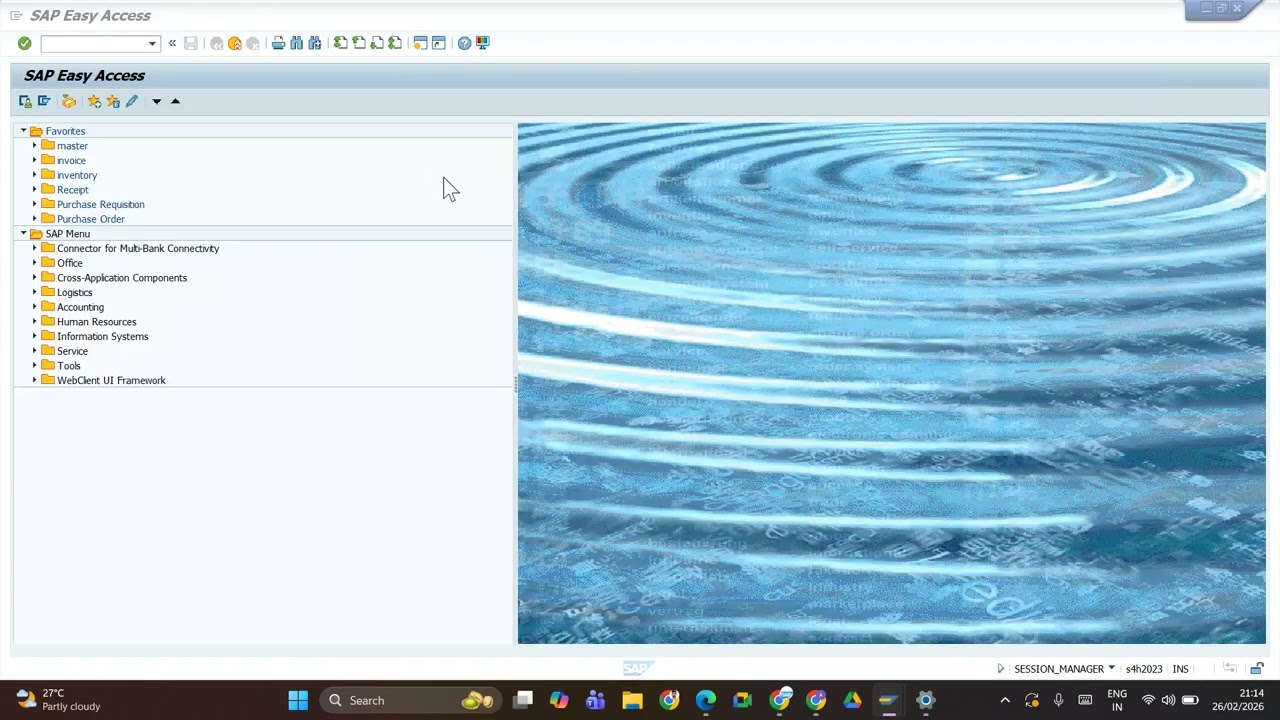This screenshot has height=720, width=1280.
Task: Expand the master folder
Action: click(34, 146)
